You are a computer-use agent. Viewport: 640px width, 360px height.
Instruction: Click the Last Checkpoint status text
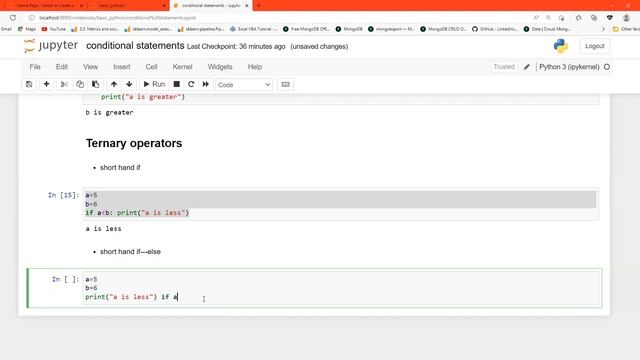236,47
